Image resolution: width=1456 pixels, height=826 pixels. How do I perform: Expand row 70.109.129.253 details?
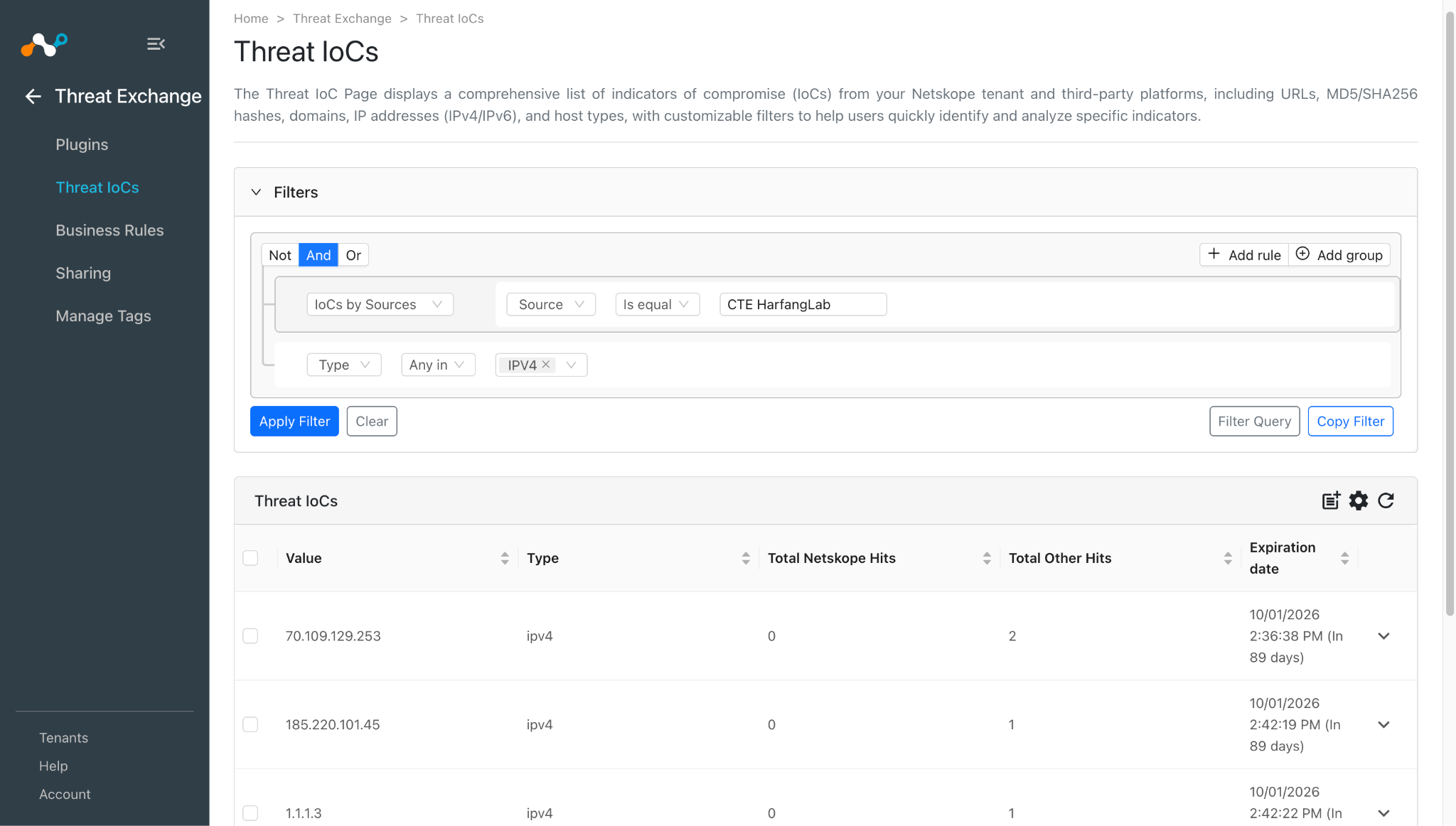[x=1383, y=635]
